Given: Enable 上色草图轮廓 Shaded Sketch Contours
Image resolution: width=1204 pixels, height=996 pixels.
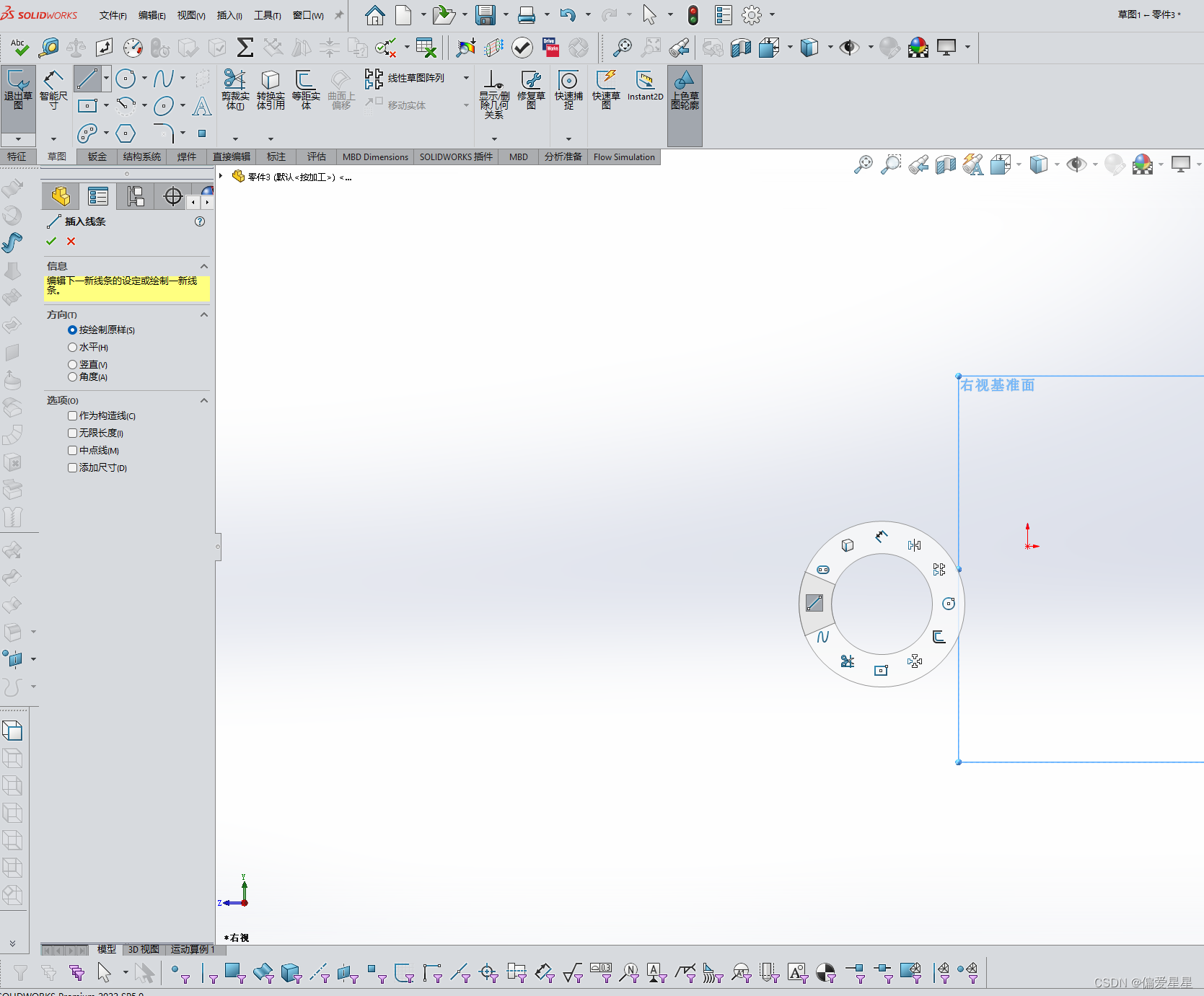Looking at the screenshot, I should [x=684, y=90].
